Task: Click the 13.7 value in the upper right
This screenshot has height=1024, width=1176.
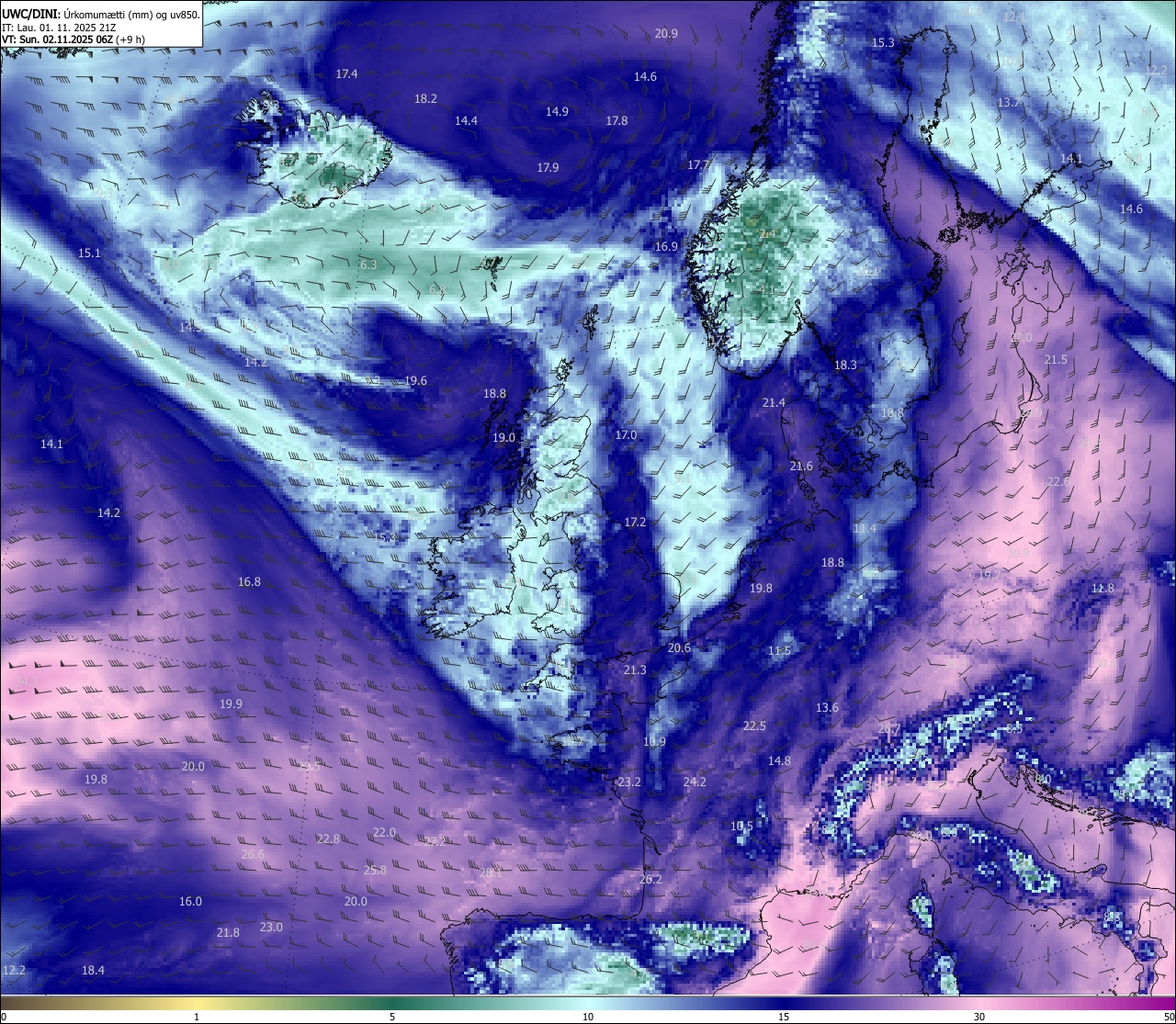Action: [x=1009, y=103]
